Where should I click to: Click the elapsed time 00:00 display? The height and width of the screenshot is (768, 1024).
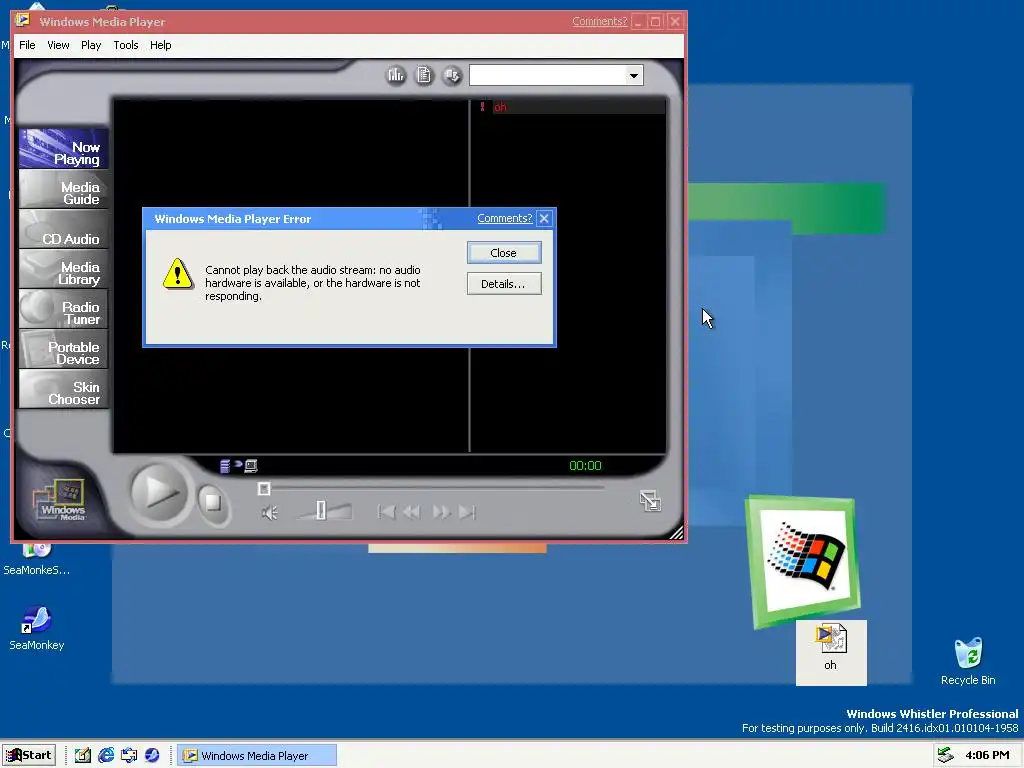(585, 466)
